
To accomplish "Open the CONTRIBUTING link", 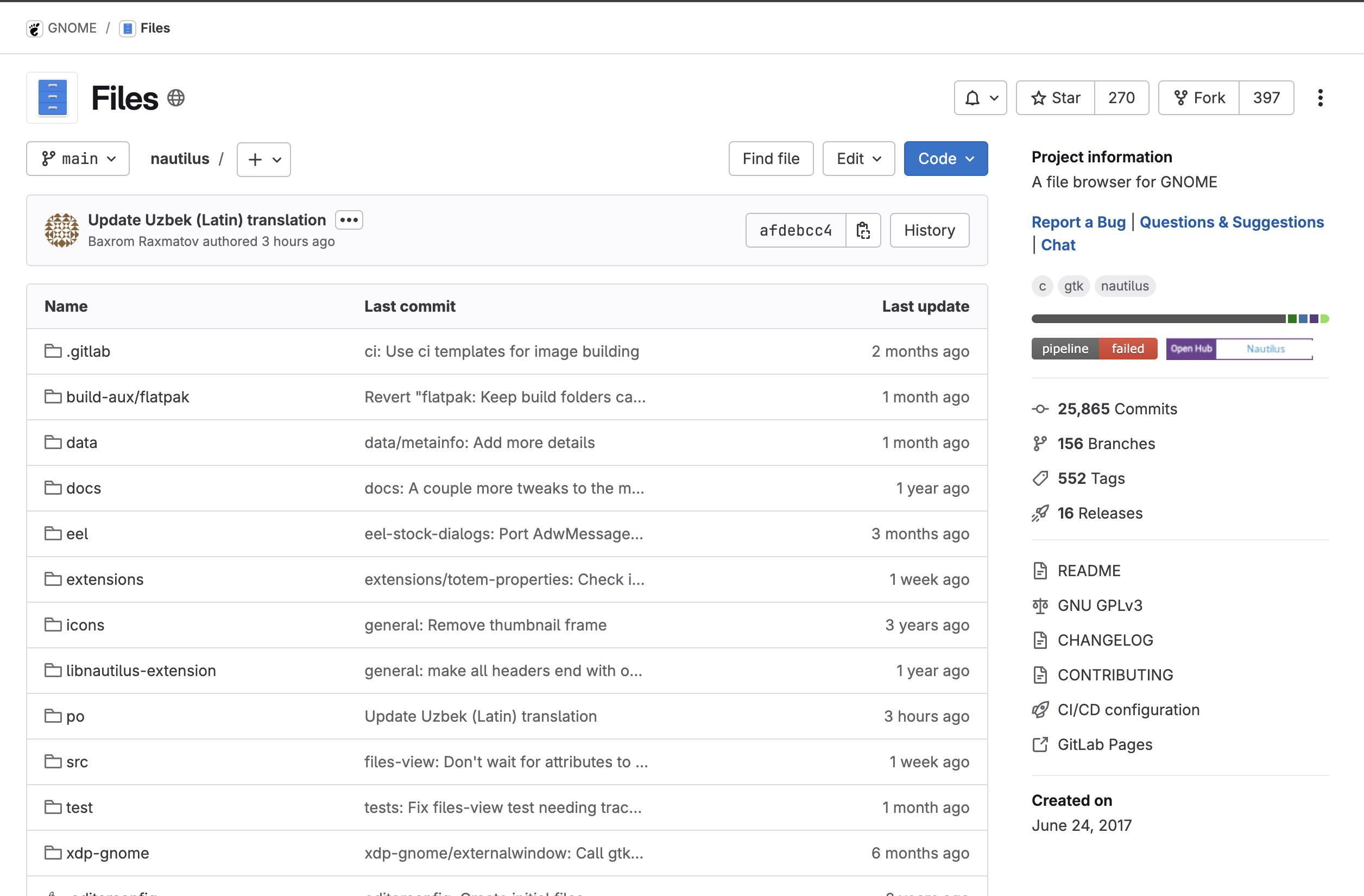I will 1115,675.
